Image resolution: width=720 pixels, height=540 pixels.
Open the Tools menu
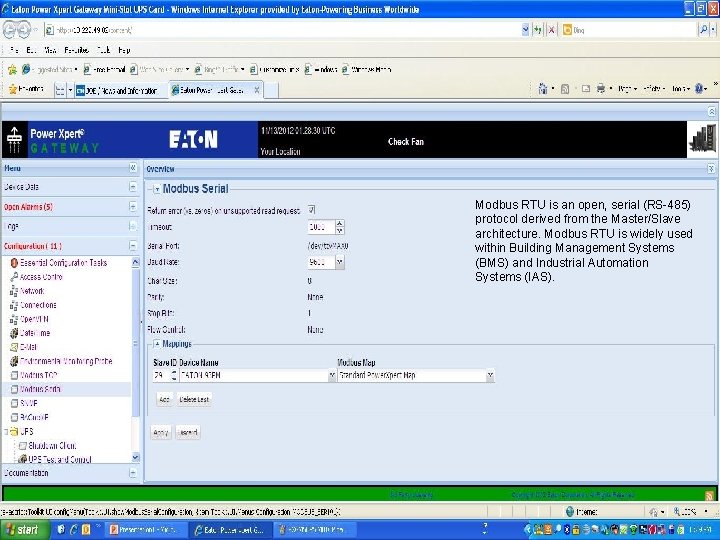[x=103, y=50]
